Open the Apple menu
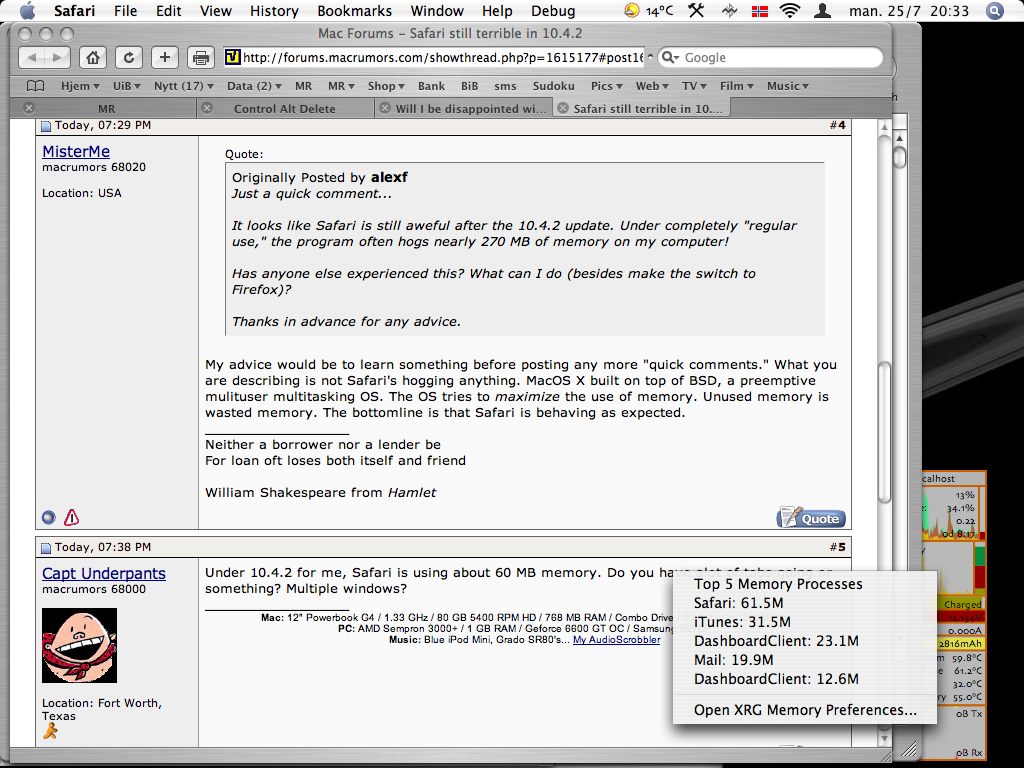1024x768 pixels. click(x=27, y=10)
